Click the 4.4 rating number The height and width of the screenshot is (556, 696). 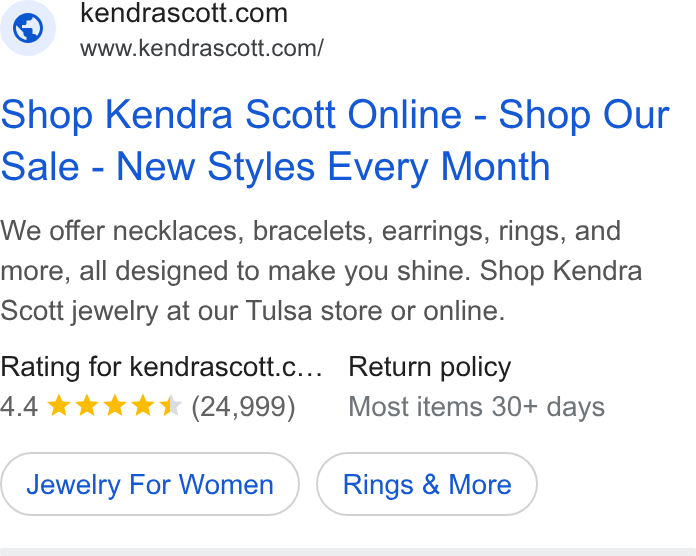click(19, 406)
